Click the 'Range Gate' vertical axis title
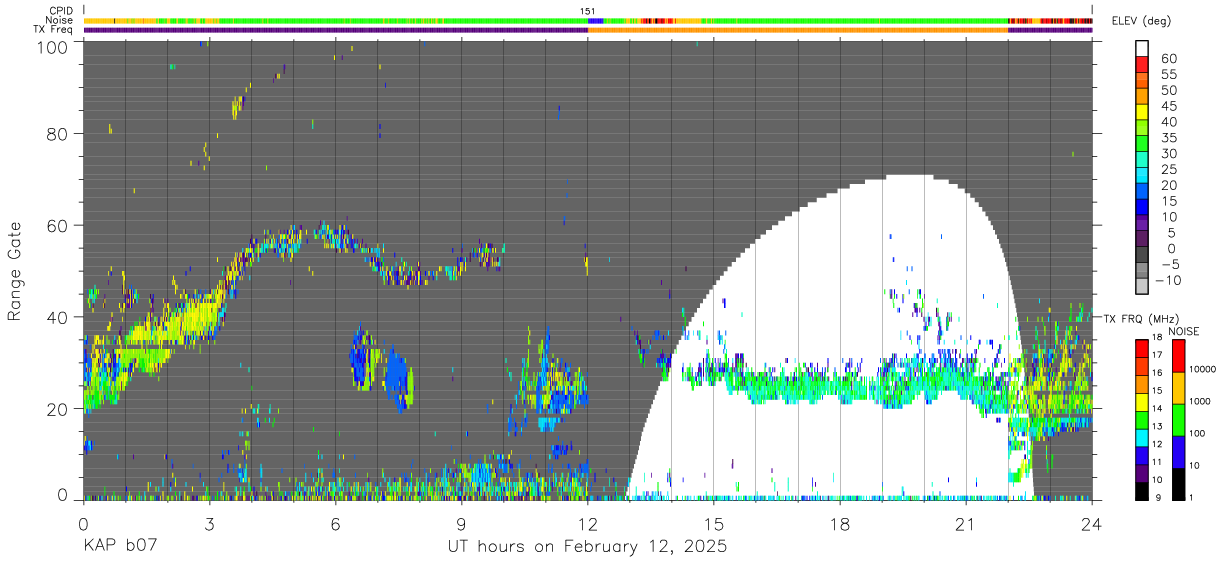Viewport: 1228px width, 567px height. tap(15, 270)
